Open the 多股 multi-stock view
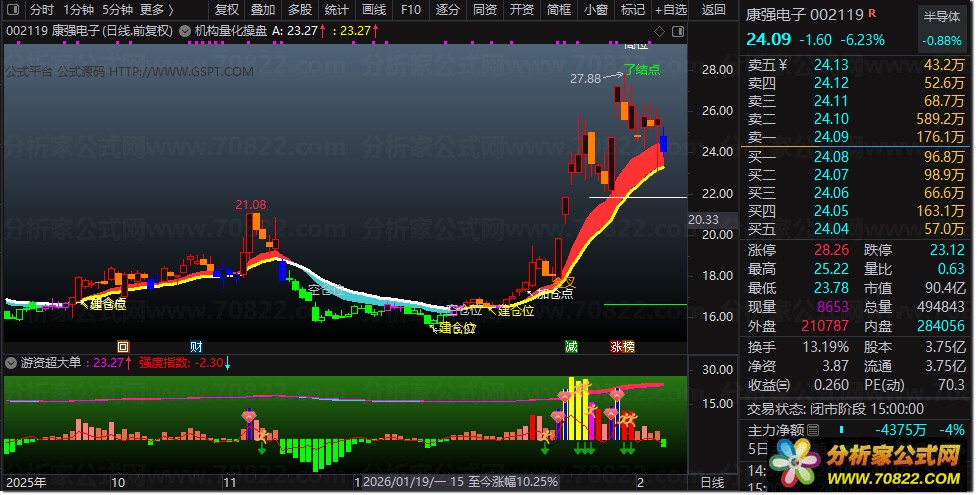 coord(300,9)
